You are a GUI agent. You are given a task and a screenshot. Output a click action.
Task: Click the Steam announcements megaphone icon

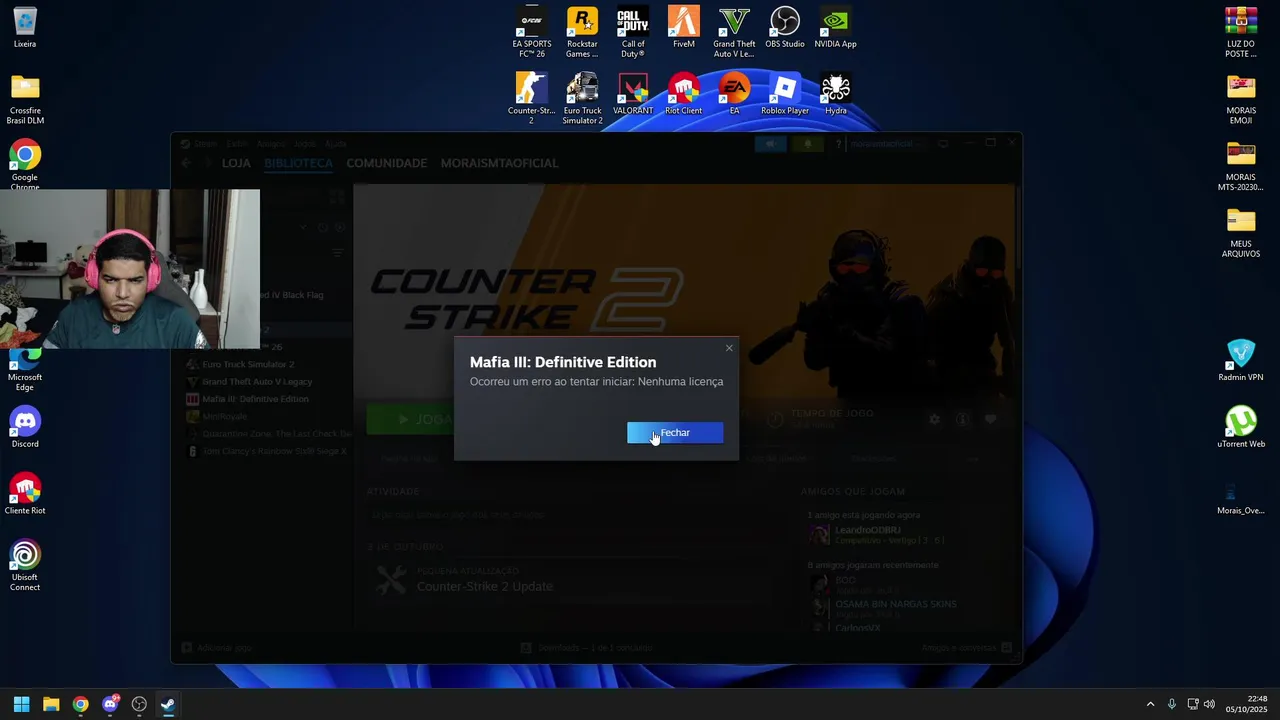770,144
